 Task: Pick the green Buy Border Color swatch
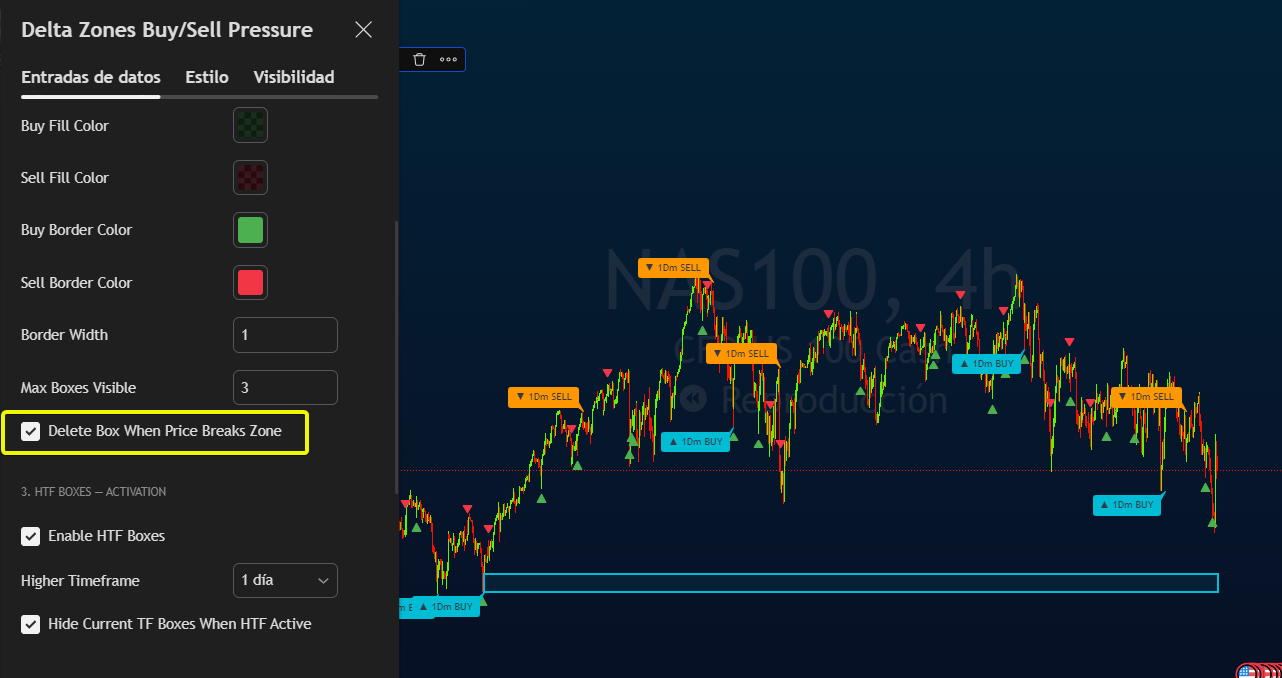250,230
